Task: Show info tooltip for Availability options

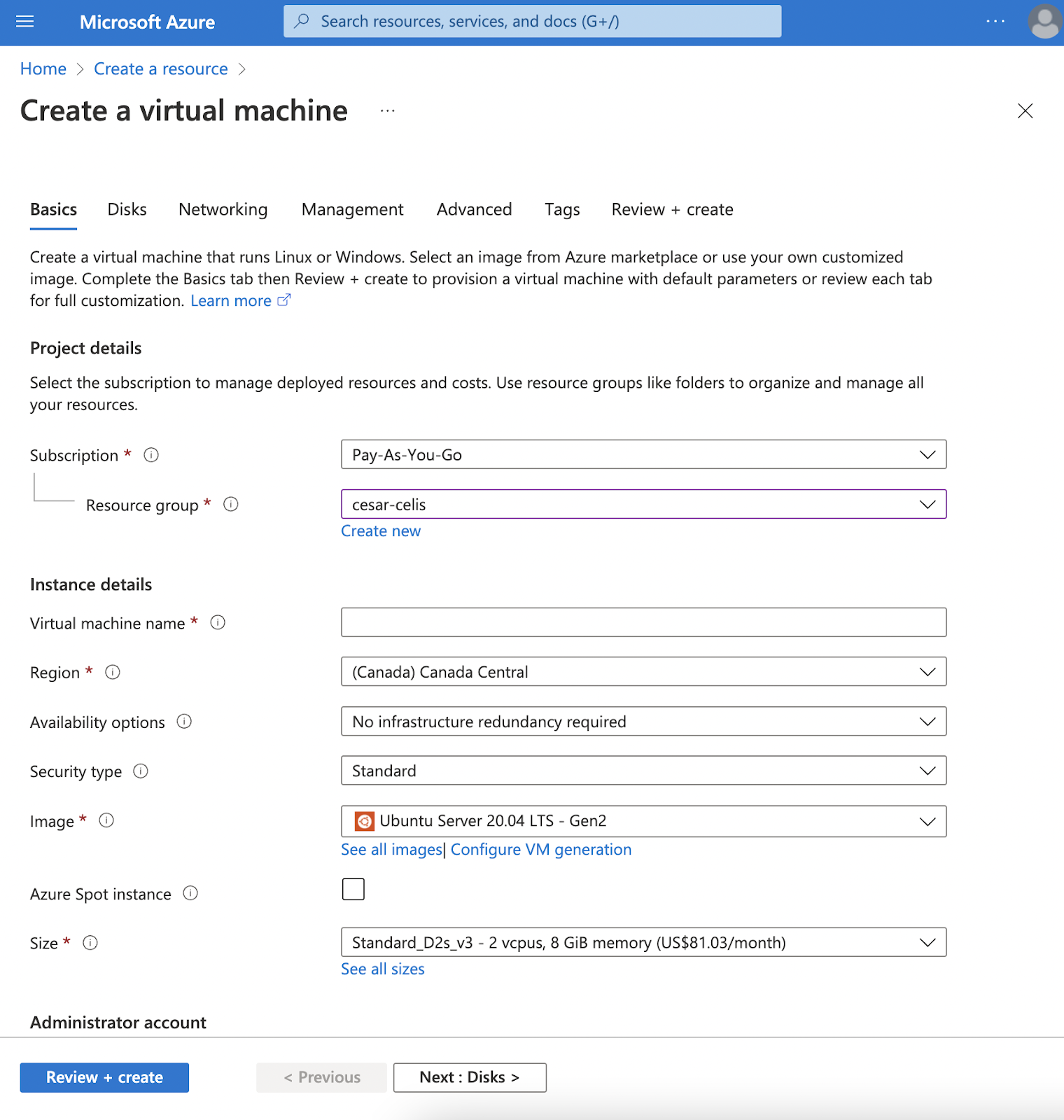Action: (x=184, y=722)
